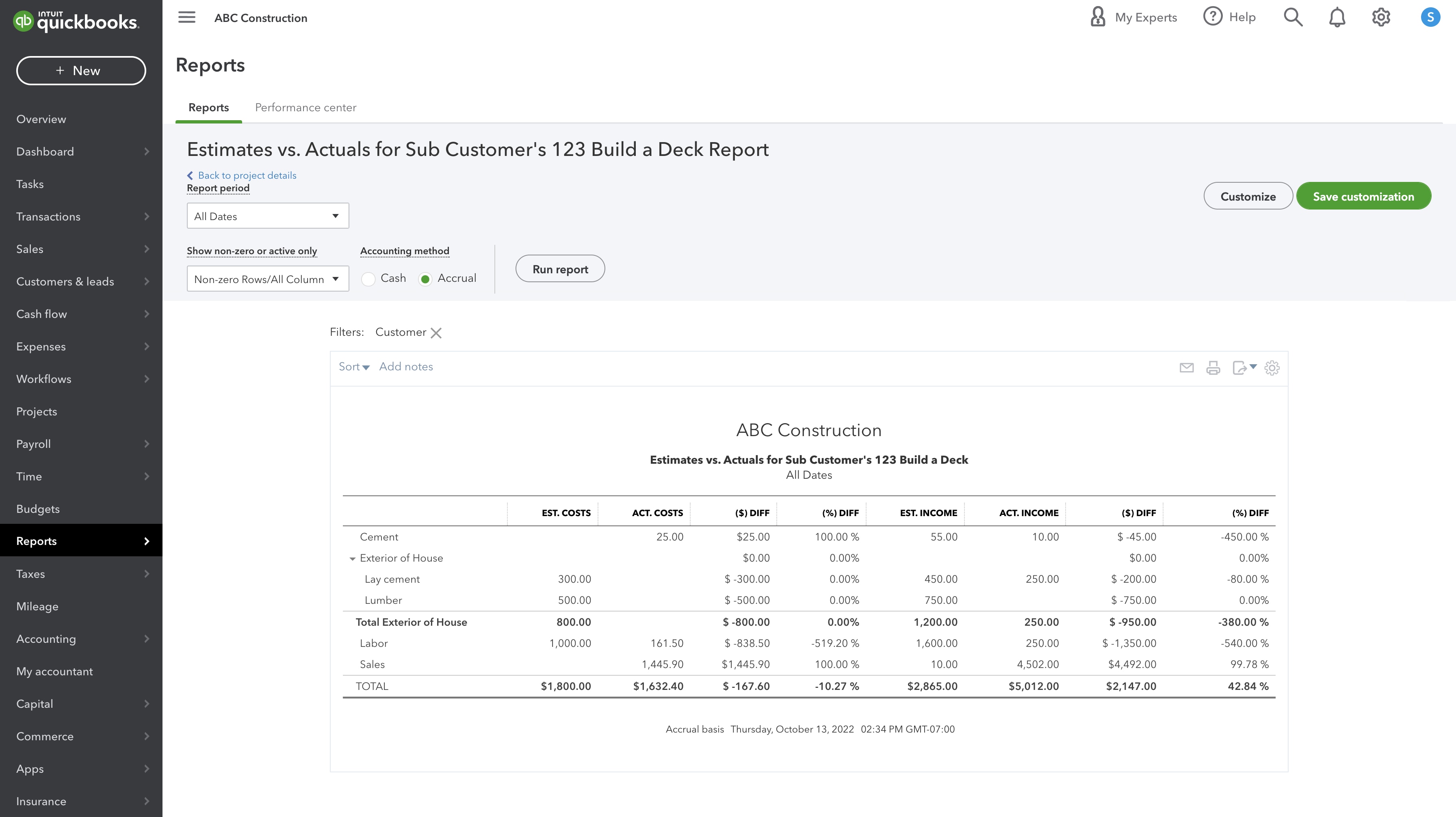The width and height of the screenshot is (1456, 817).
Task: Expand Capital submenu arrow
Action: click(x=147, y=703)
